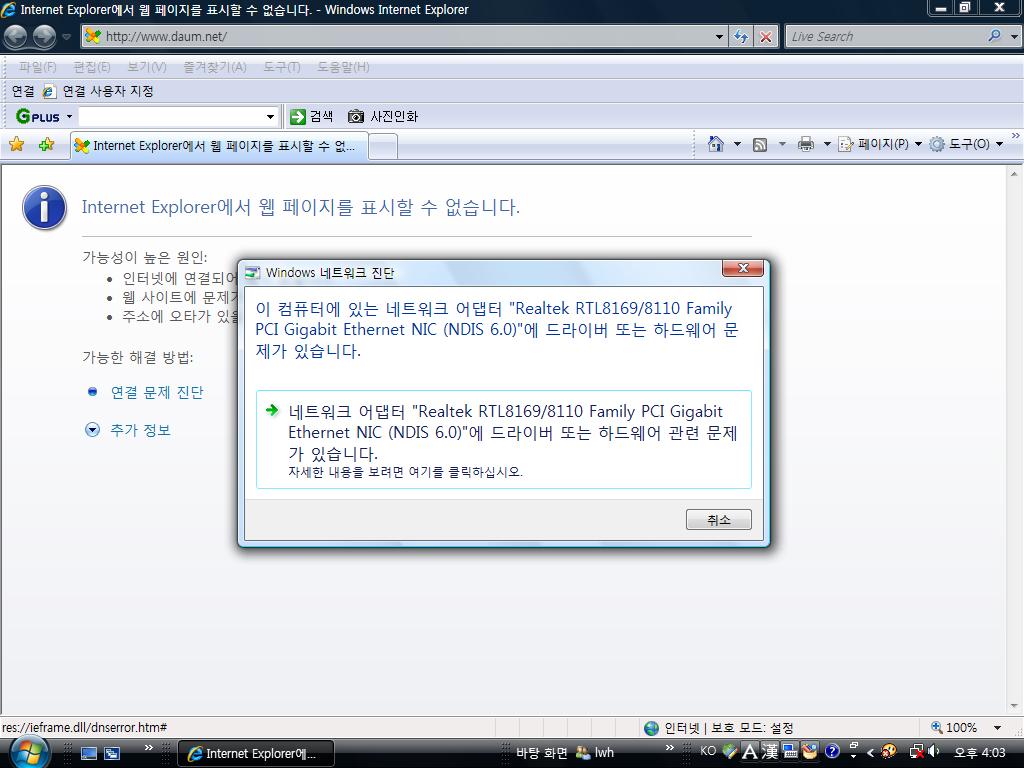Open the 즐겨찾기(A) menu
Image resolution: width=1024 pixels, height=768 pixels.
tap(214, 67)
